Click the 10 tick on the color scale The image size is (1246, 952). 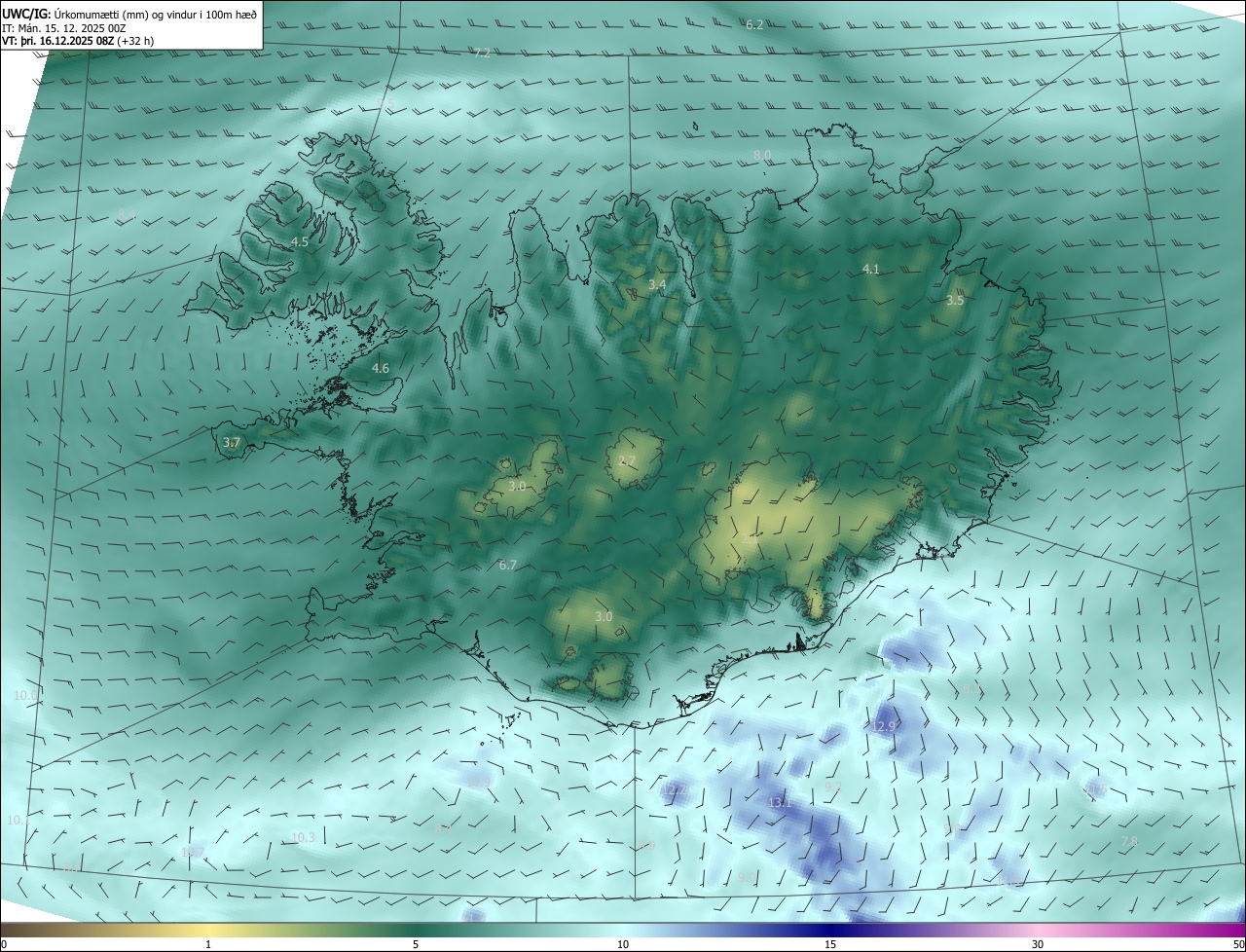click(623, 944)
